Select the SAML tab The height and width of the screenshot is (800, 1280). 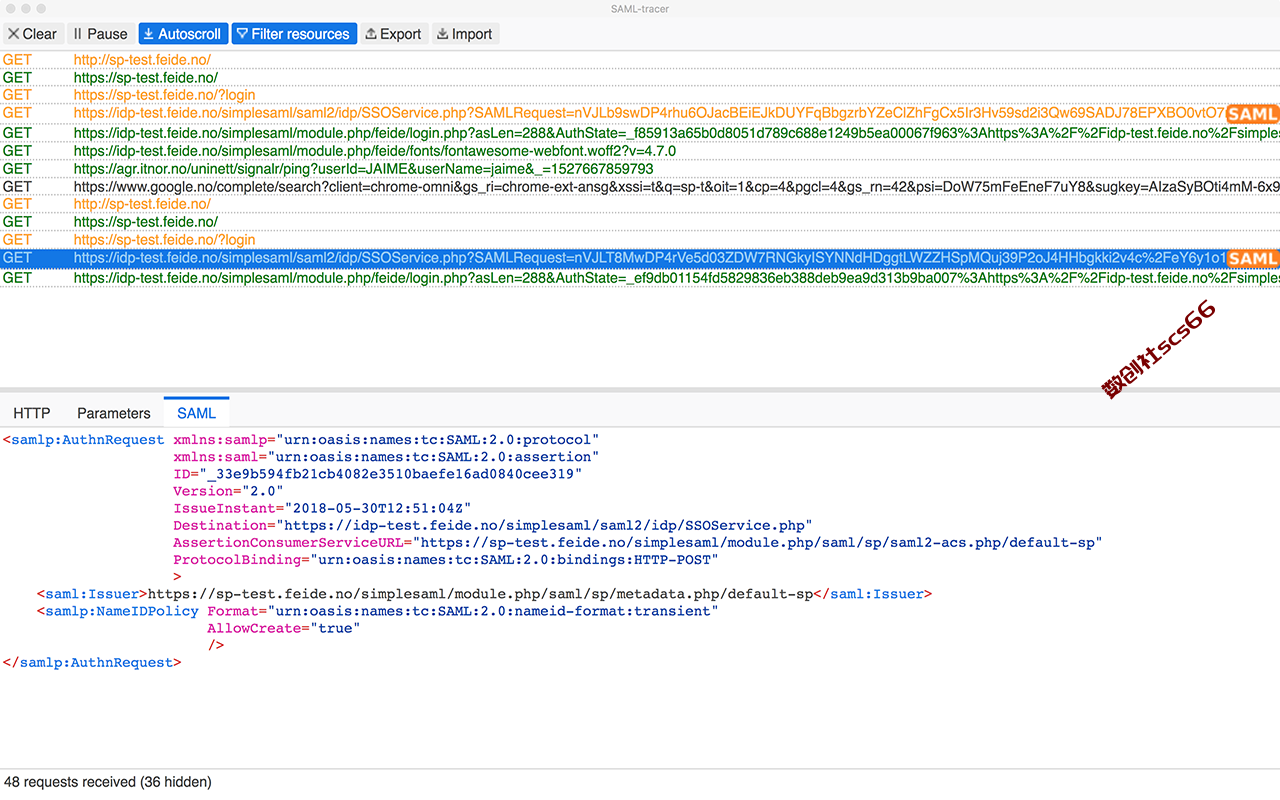pos(197,413)
